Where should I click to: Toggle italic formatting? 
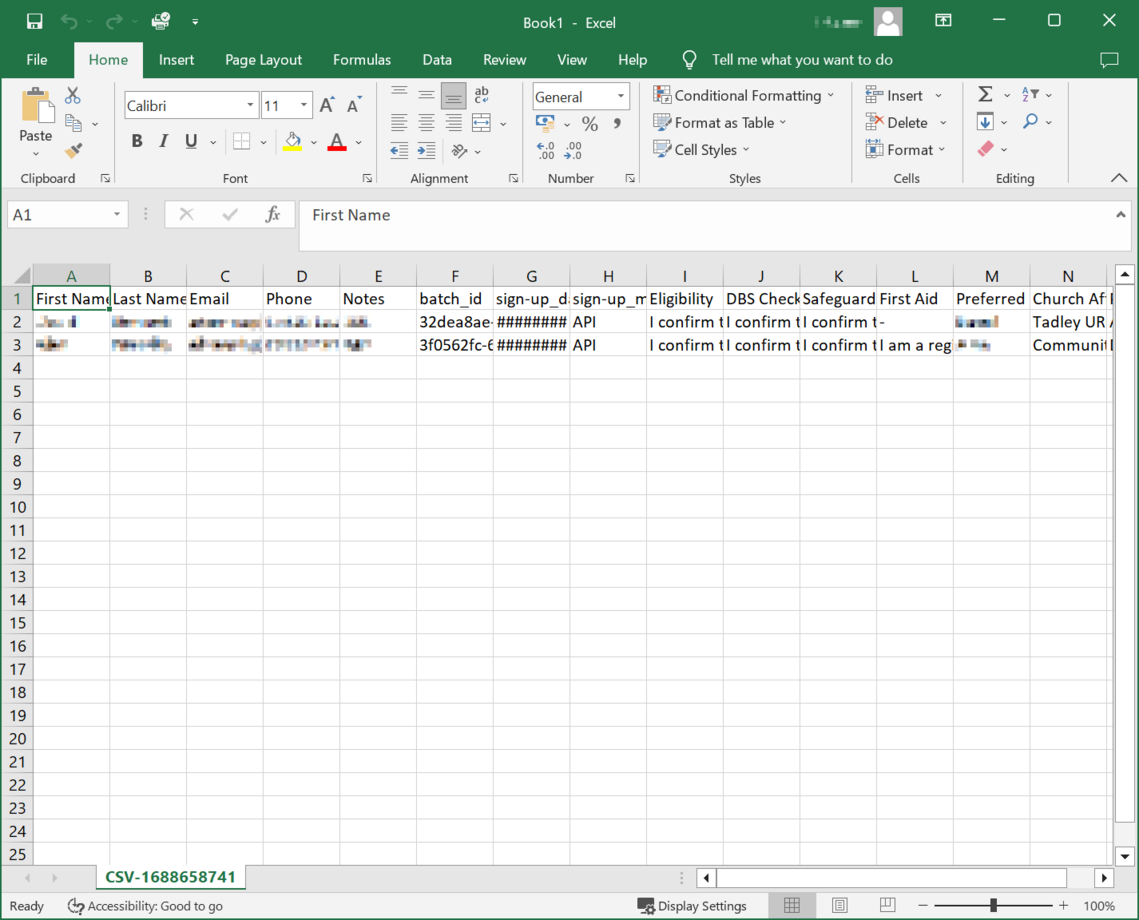click(163, 141)
